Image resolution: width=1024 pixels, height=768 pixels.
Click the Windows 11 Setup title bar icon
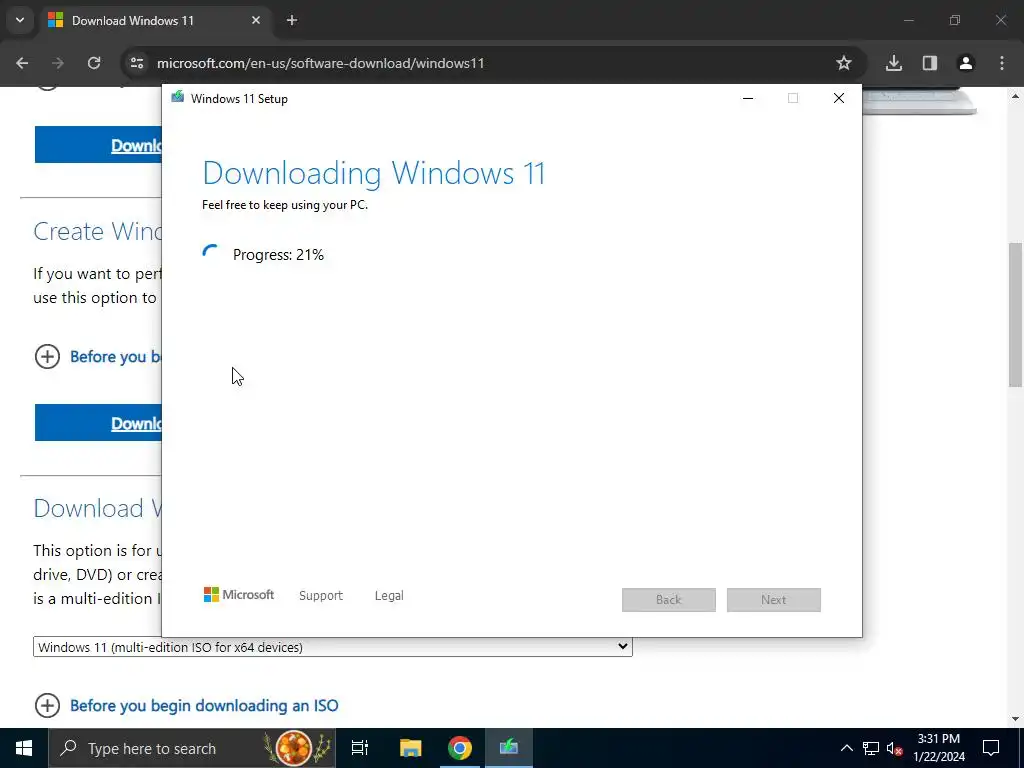click(178, 98)
